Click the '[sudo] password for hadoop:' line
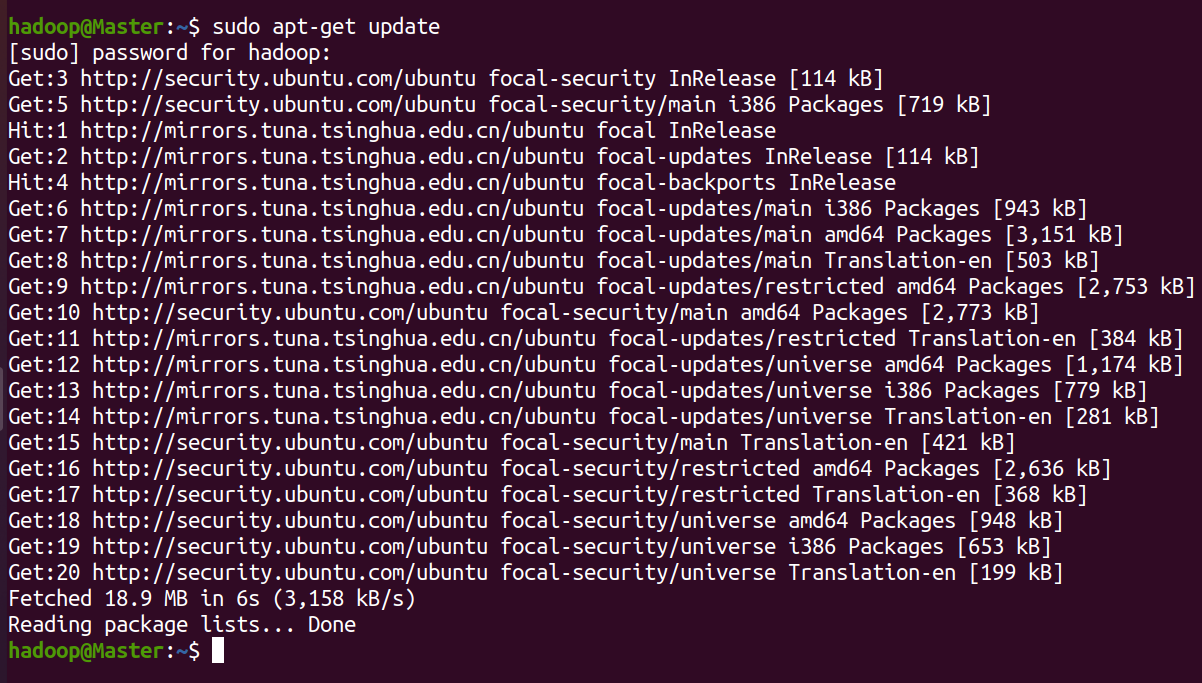Viewport: 1202px width, 683px height. click(x=169, y=53)
